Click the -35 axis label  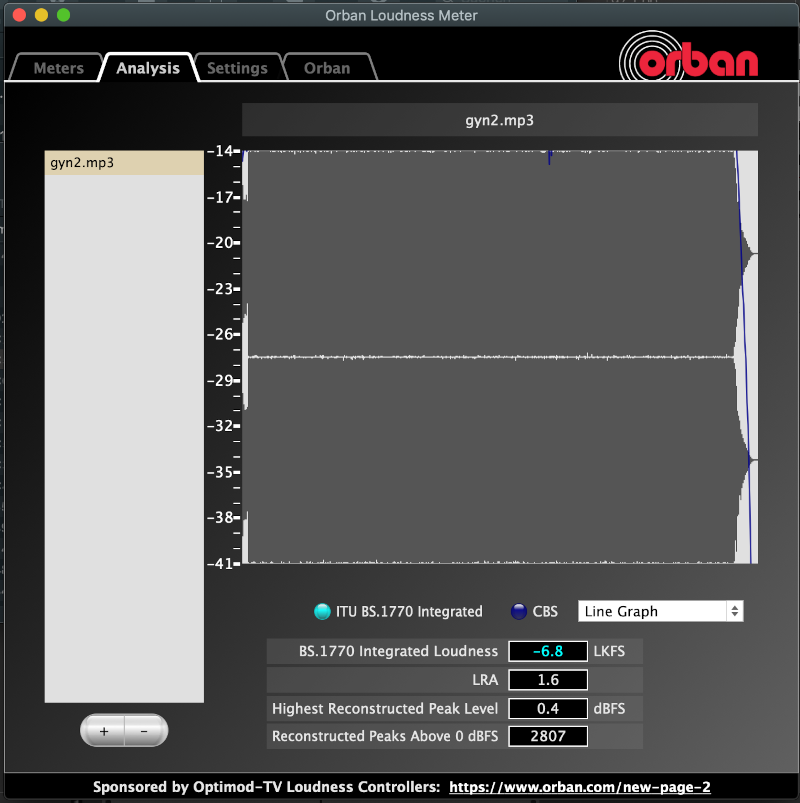pos(220,472)
